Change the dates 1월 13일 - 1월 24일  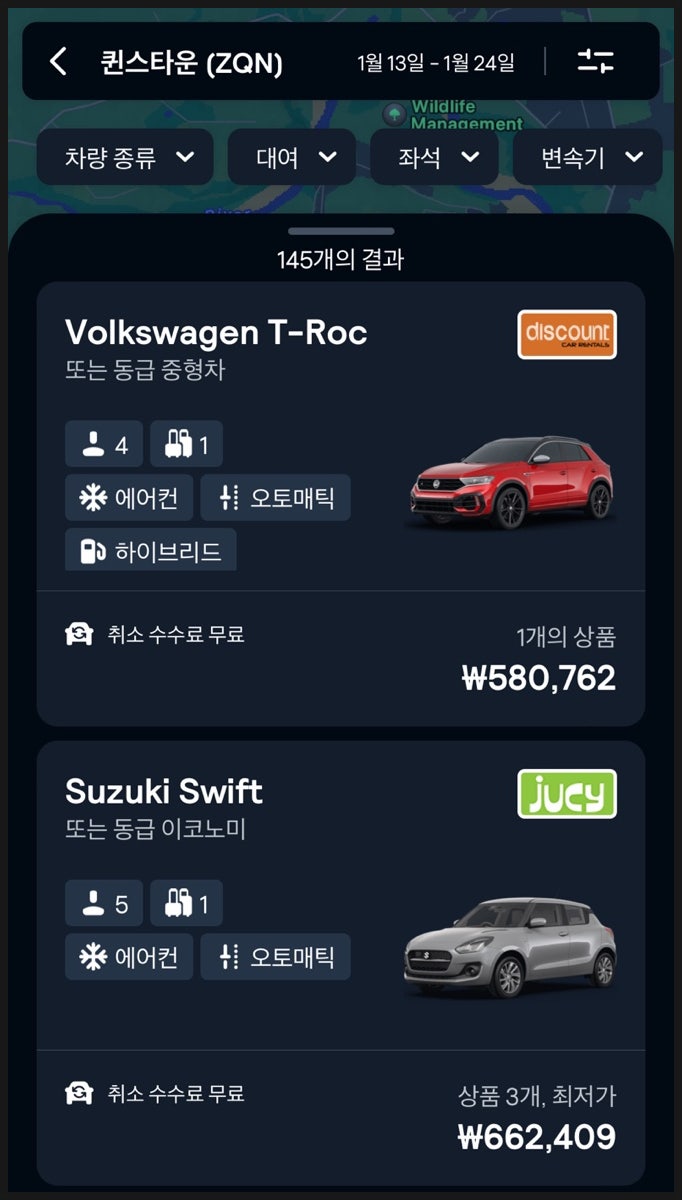coord(436,63)
